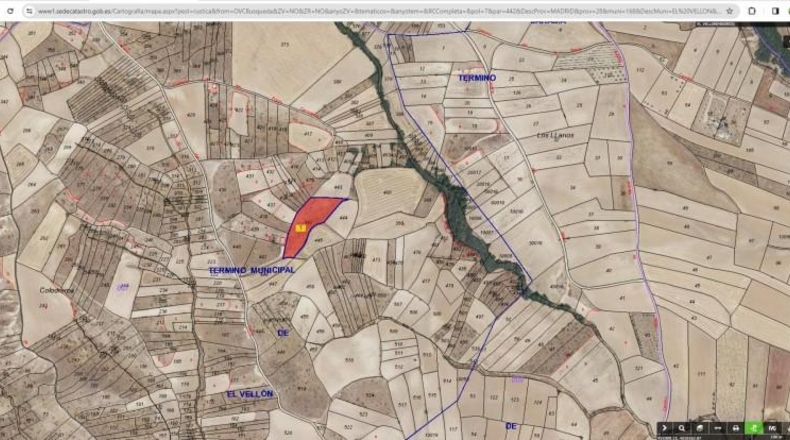Open the magnifier search tool
790x440 pixels.
click(x=682, y=428)
